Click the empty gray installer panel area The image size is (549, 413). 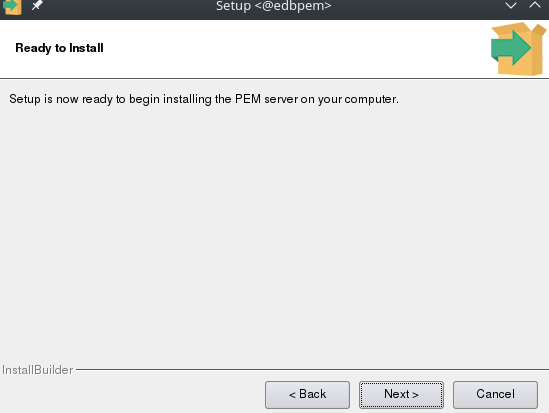tap(274, 231)
